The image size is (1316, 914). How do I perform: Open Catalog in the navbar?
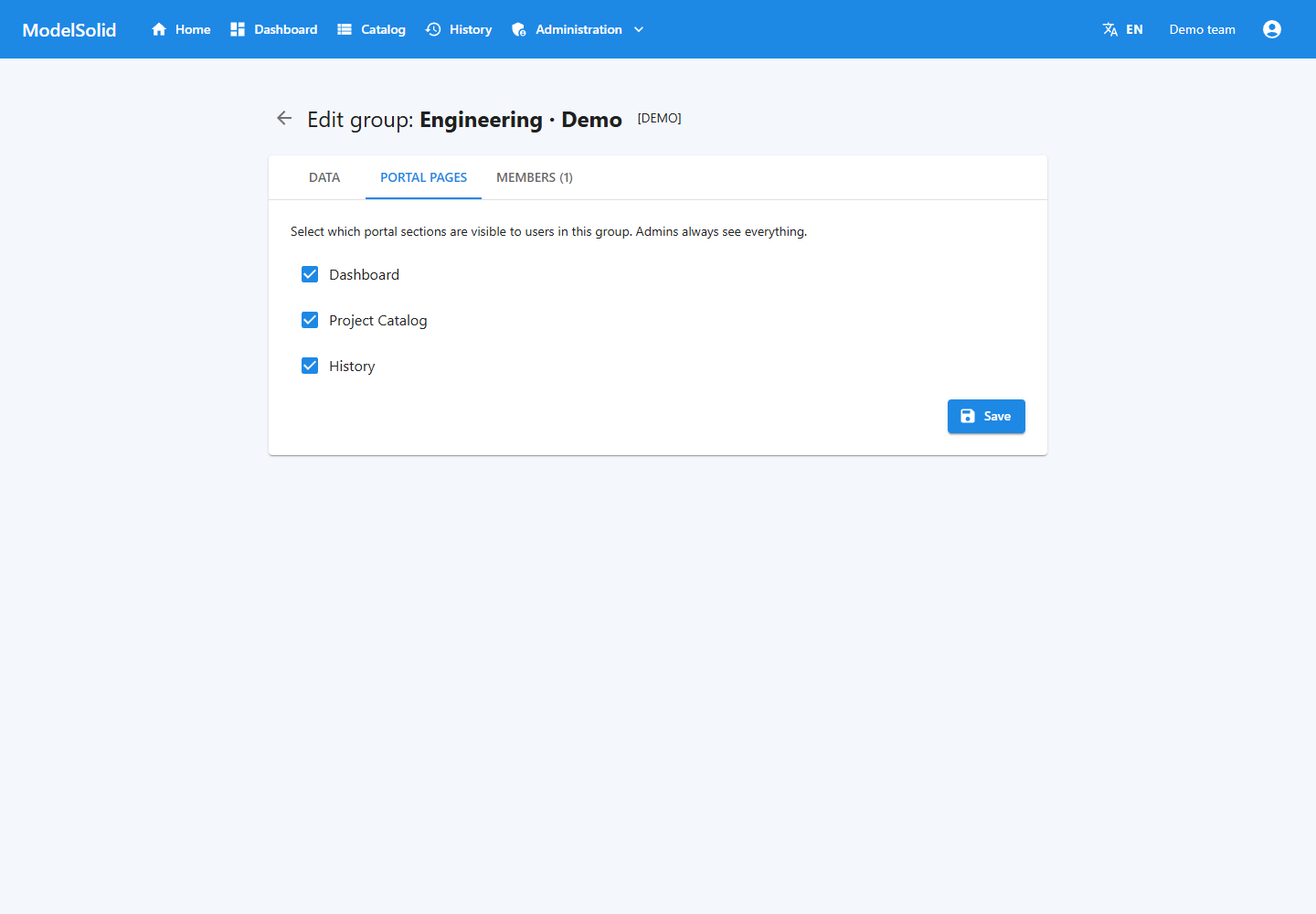[383, 29]
